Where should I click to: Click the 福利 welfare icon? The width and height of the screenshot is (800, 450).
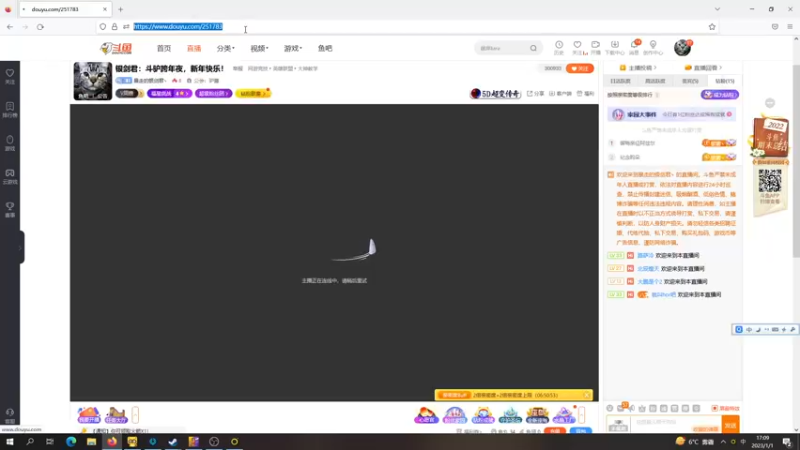coord(586,93)
